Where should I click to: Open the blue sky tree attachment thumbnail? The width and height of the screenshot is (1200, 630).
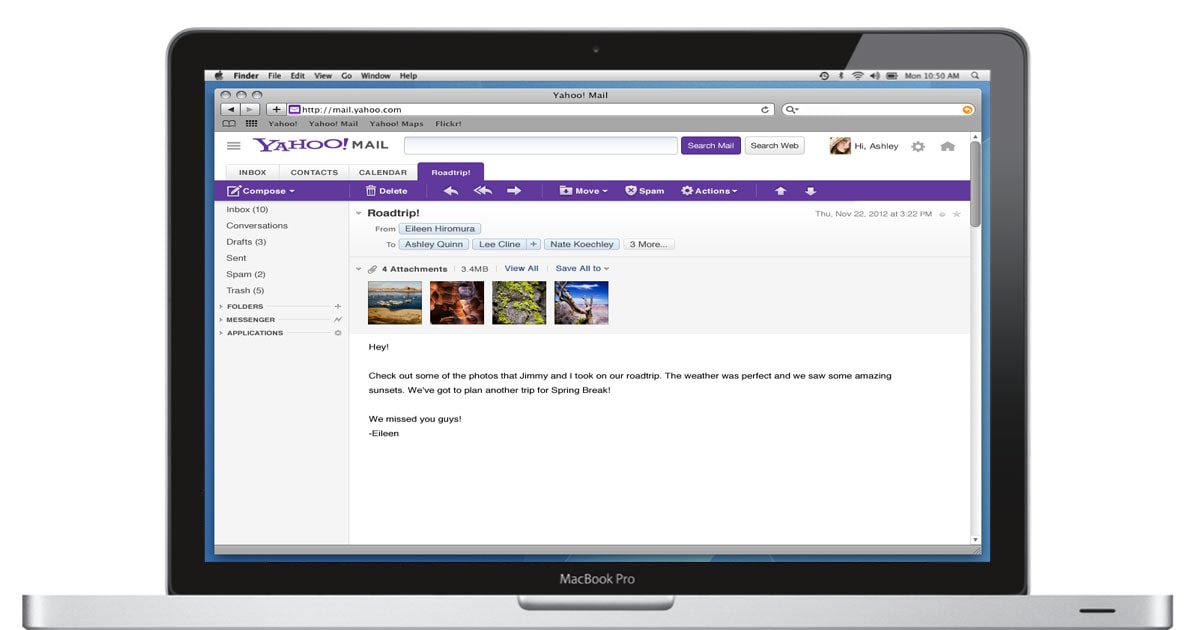[x=581, y=303]
